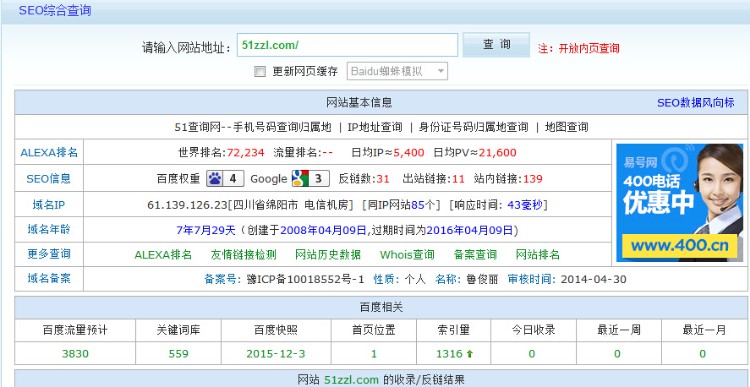Click 51zzl.com link in results header

click(351, 380)
